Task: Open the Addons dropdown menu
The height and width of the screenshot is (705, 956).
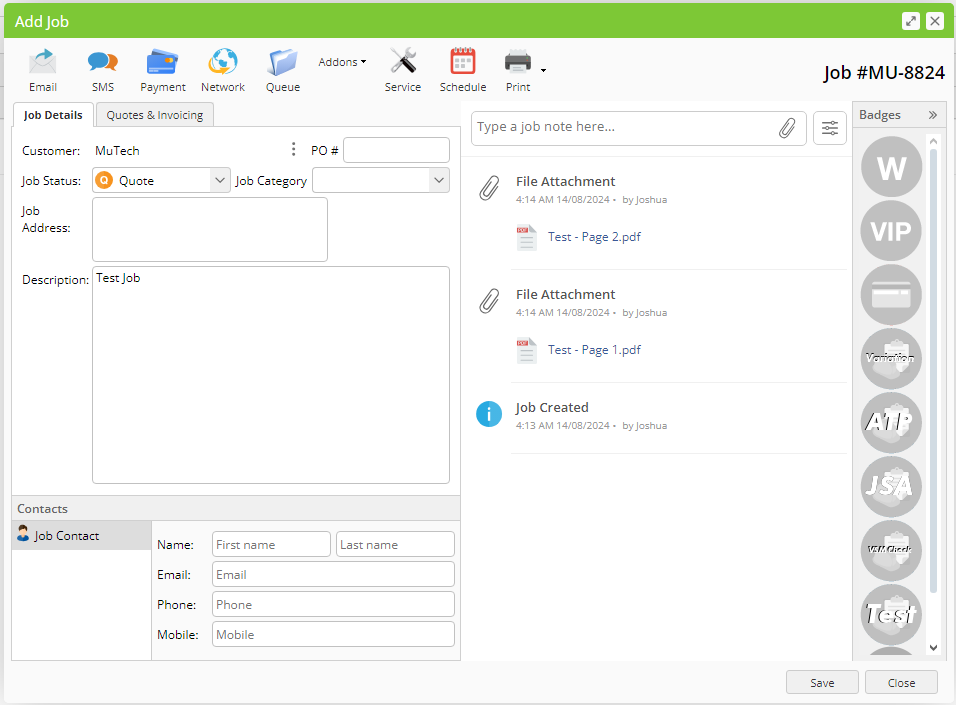Action: click(342, 62)
